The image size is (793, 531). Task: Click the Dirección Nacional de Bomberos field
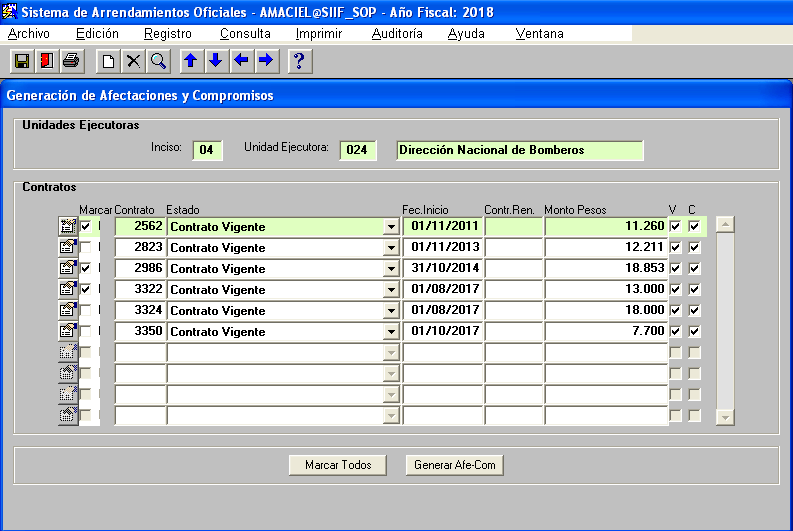coord(520,150)
